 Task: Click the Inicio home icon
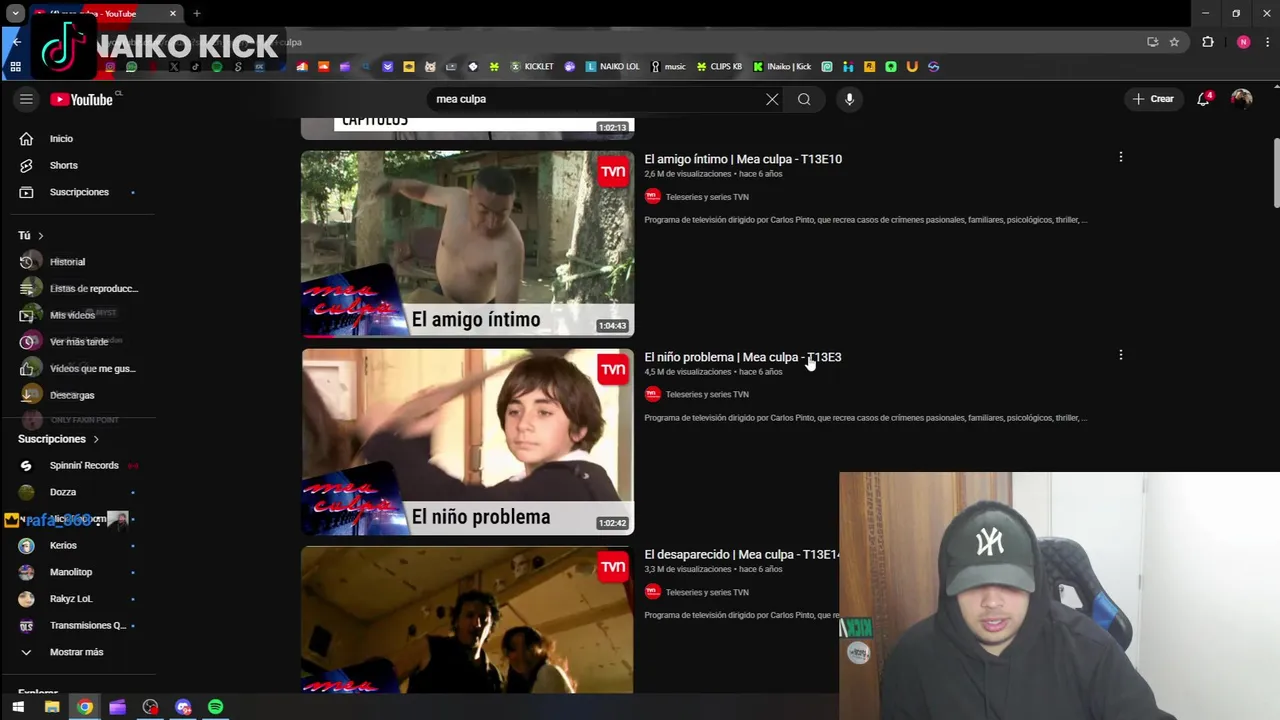(27, 139)
